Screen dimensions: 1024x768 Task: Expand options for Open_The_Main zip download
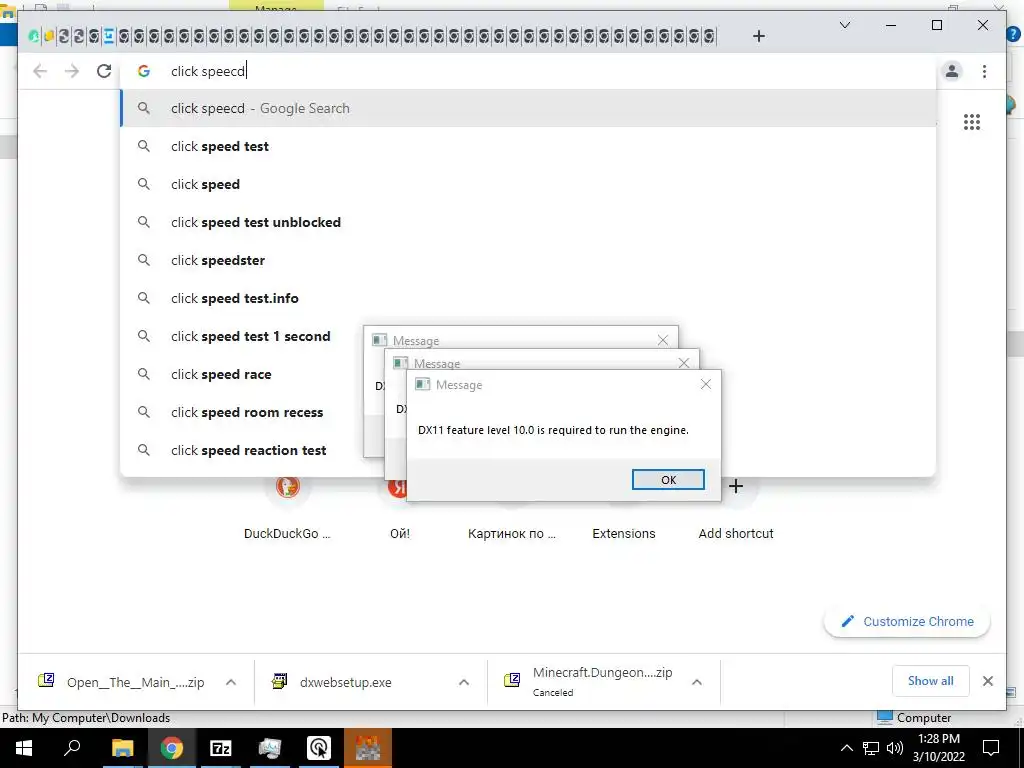tap(231, 682)
